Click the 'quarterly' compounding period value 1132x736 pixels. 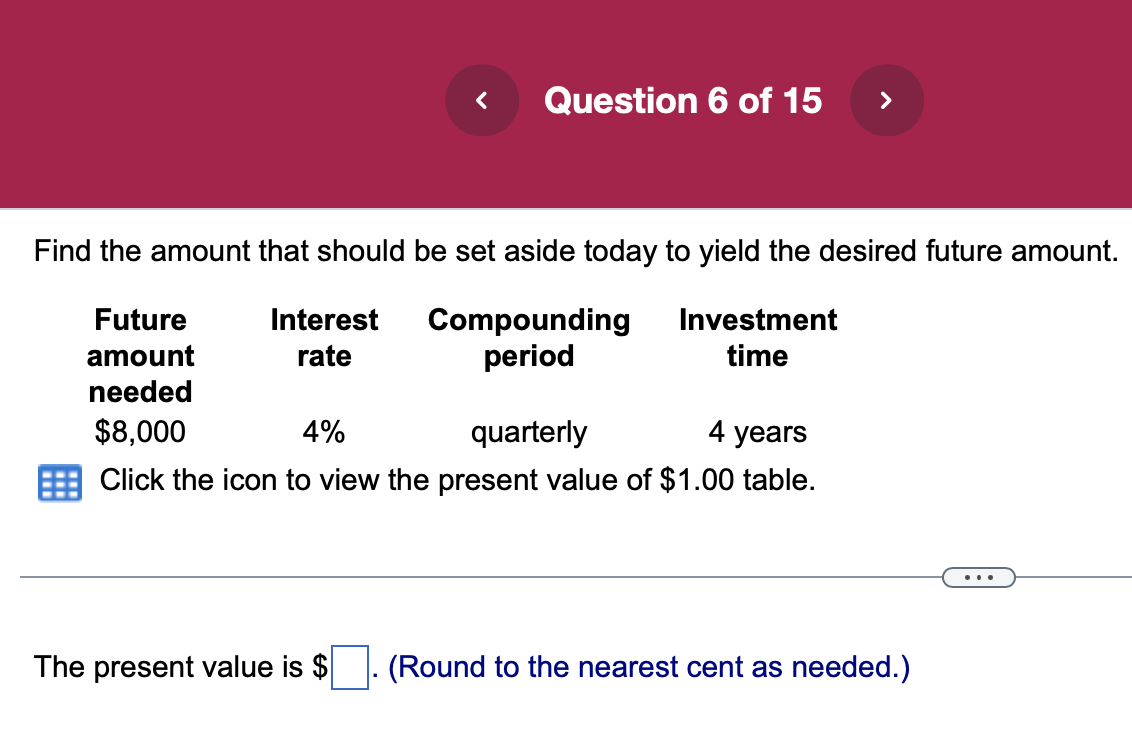coord(528,432)
